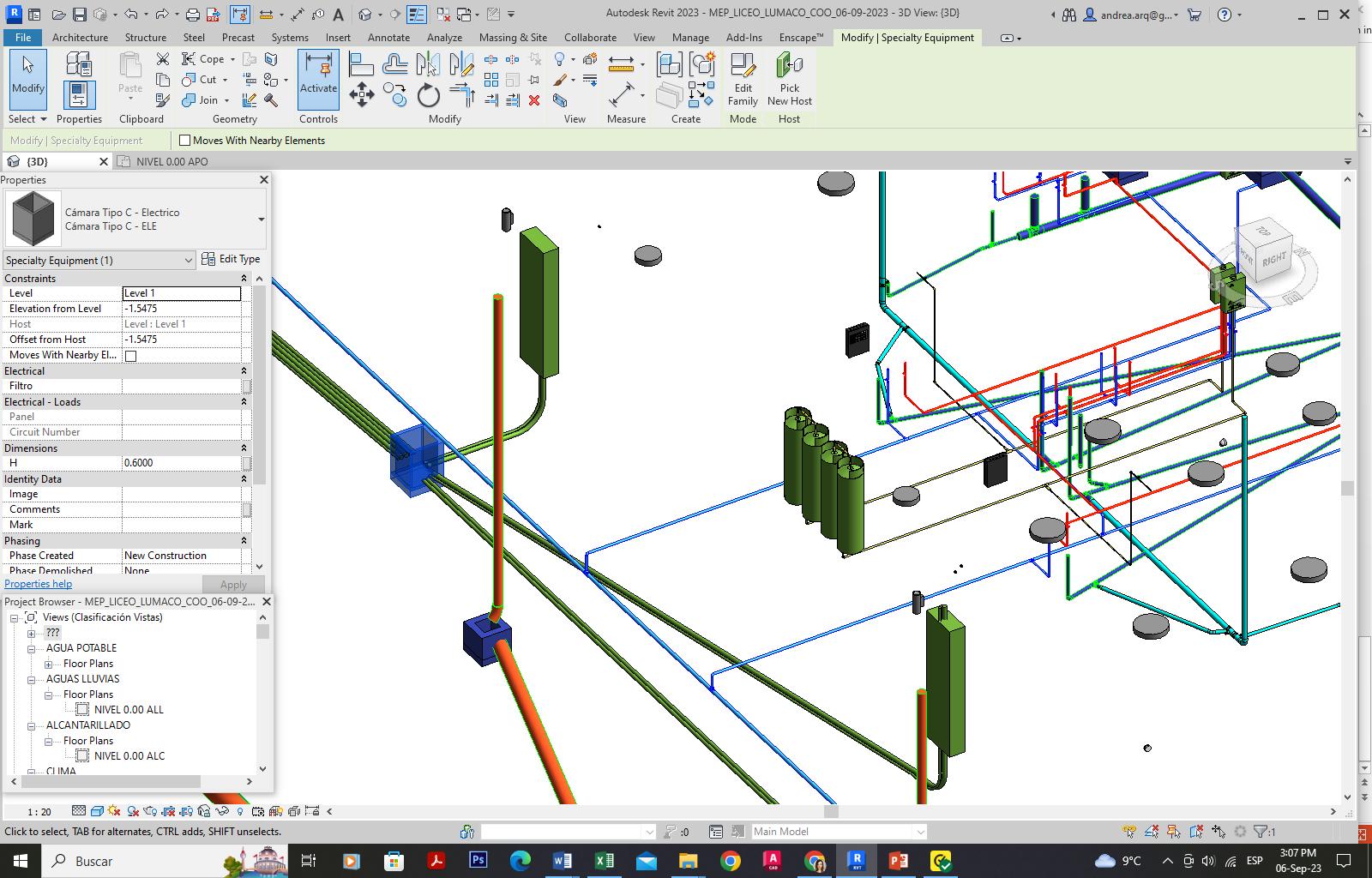1372x878 pixels.
Task: Click the Activate controls button
Action: coord(318,79)
